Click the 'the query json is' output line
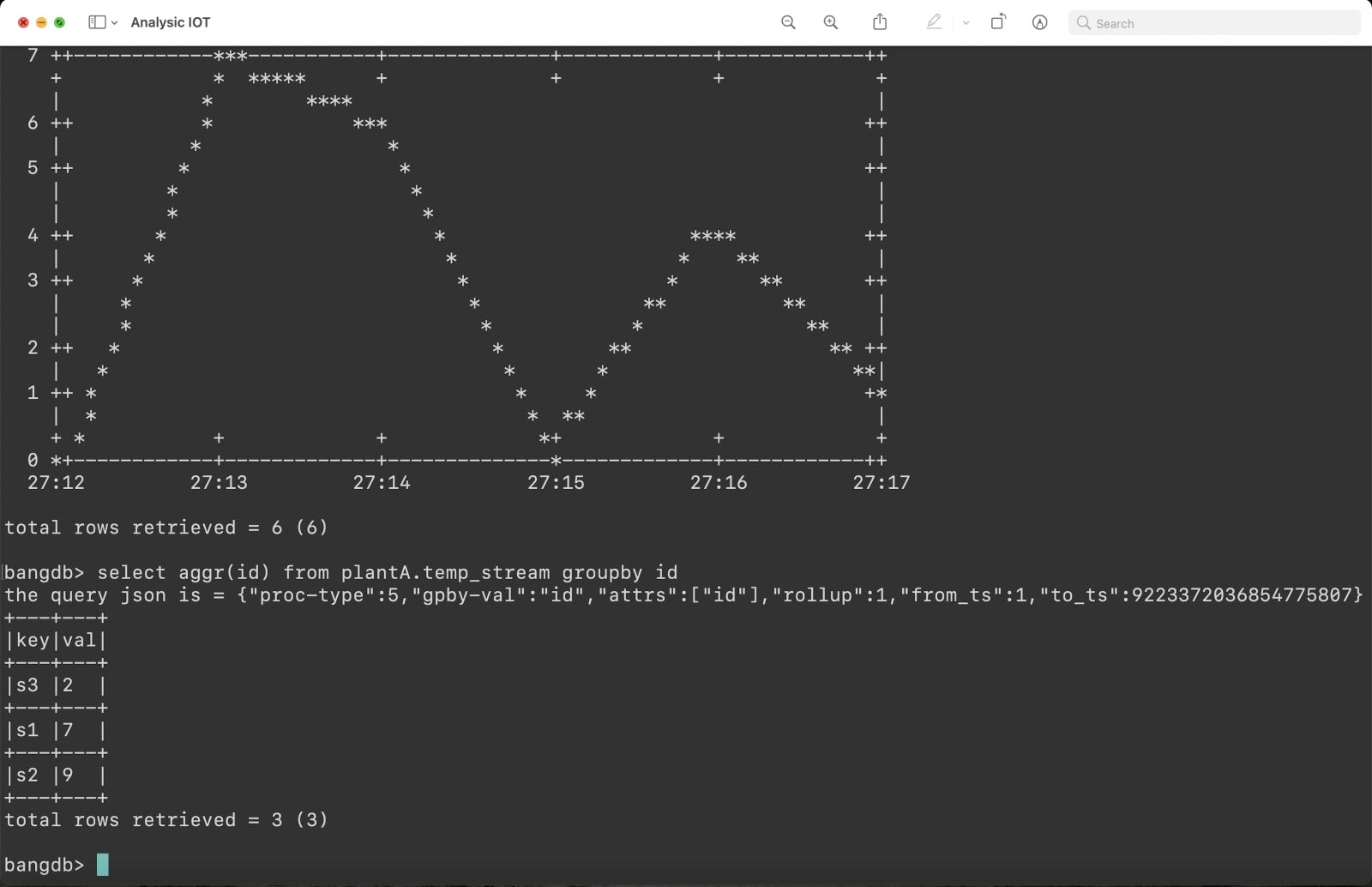This screenshot has width=1372, height=887. [683, 595]
